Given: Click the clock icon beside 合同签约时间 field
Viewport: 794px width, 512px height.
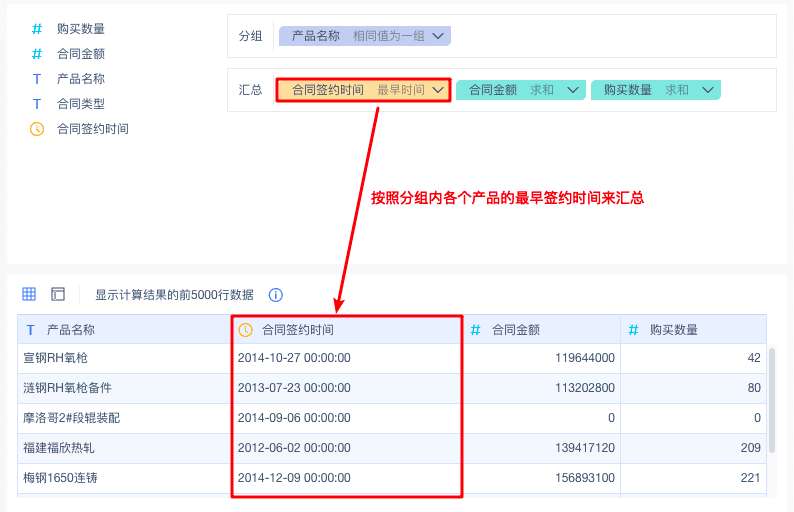Looking at the screenshot, I should (x=37, y=129).
